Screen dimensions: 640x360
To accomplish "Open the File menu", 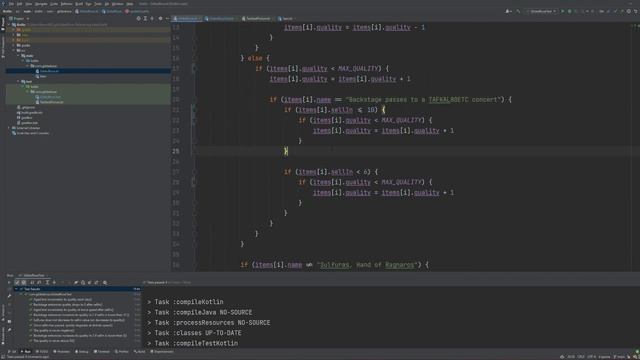I will click(11, 4).
